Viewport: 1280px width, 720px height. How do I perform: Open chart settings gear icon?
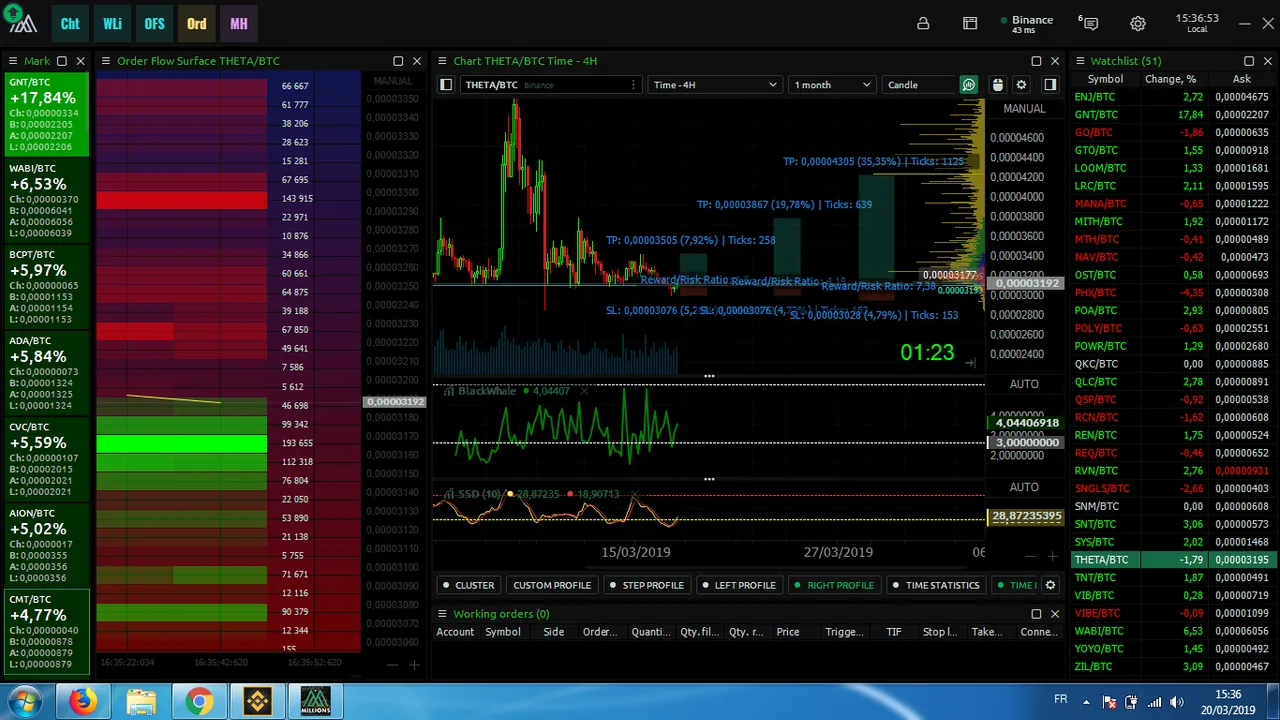click(1021, 85)
